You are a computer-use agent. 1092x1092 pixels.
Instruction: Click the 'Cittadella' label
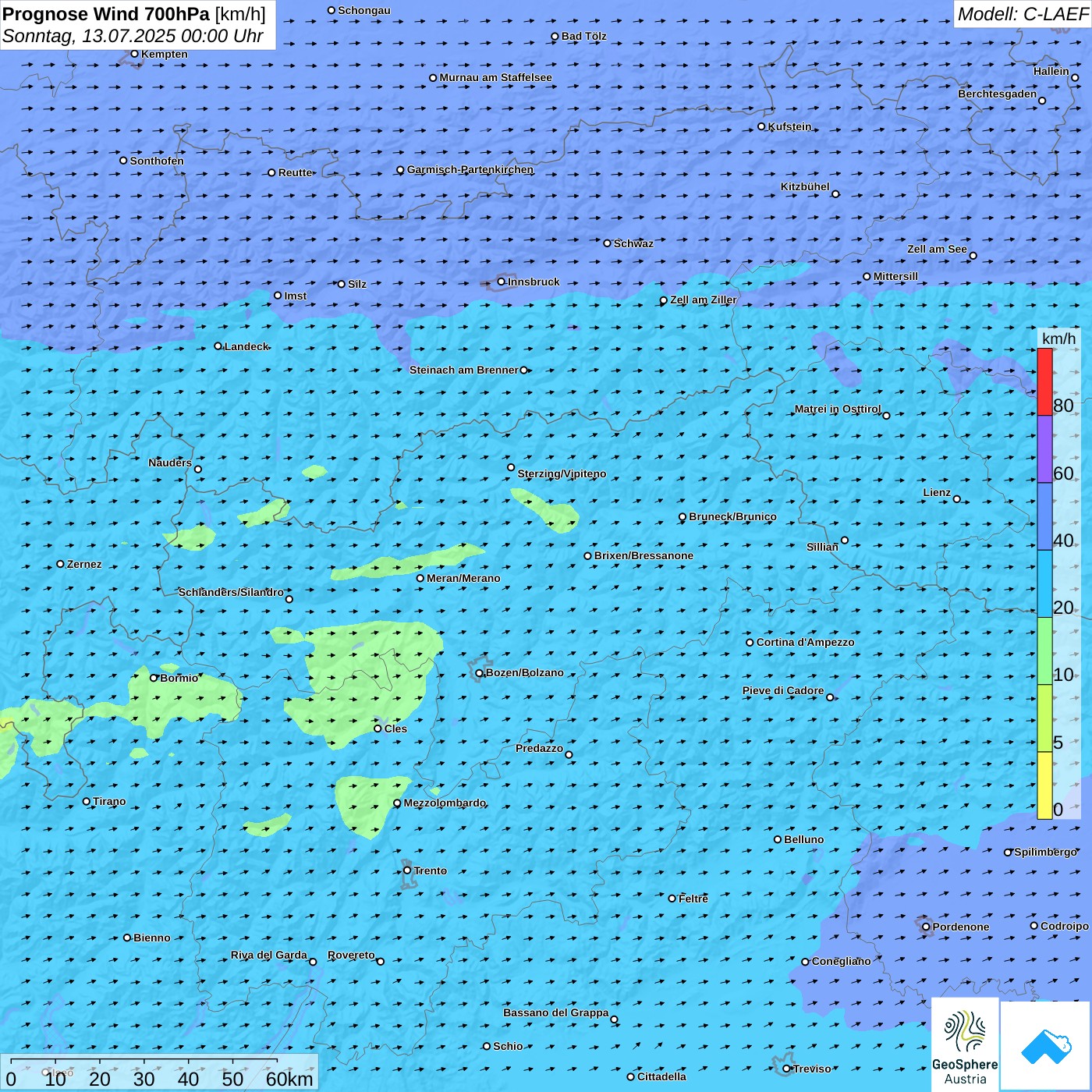661,1076
